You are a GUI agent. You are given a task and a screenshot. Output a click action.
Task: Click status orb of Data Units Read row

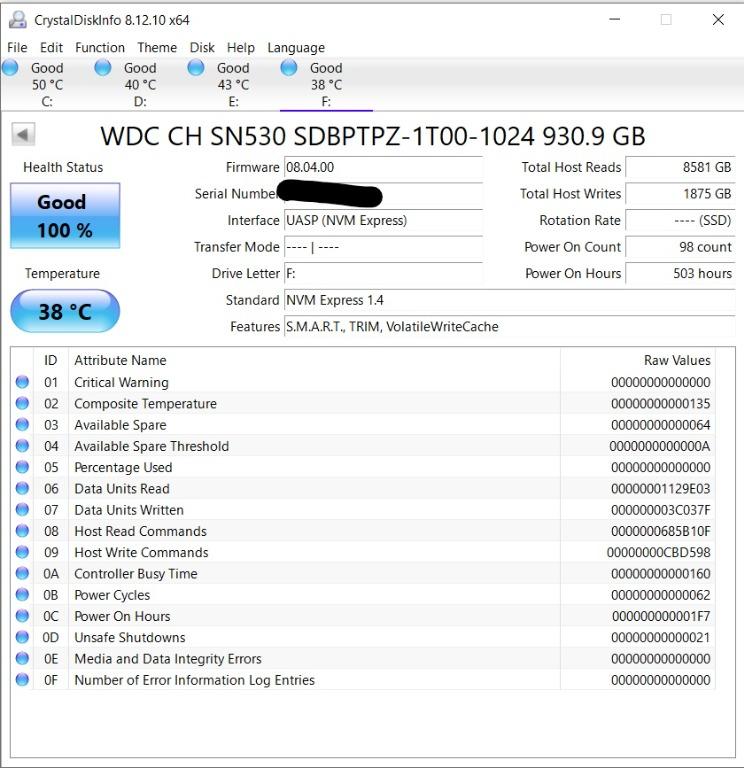22,488
